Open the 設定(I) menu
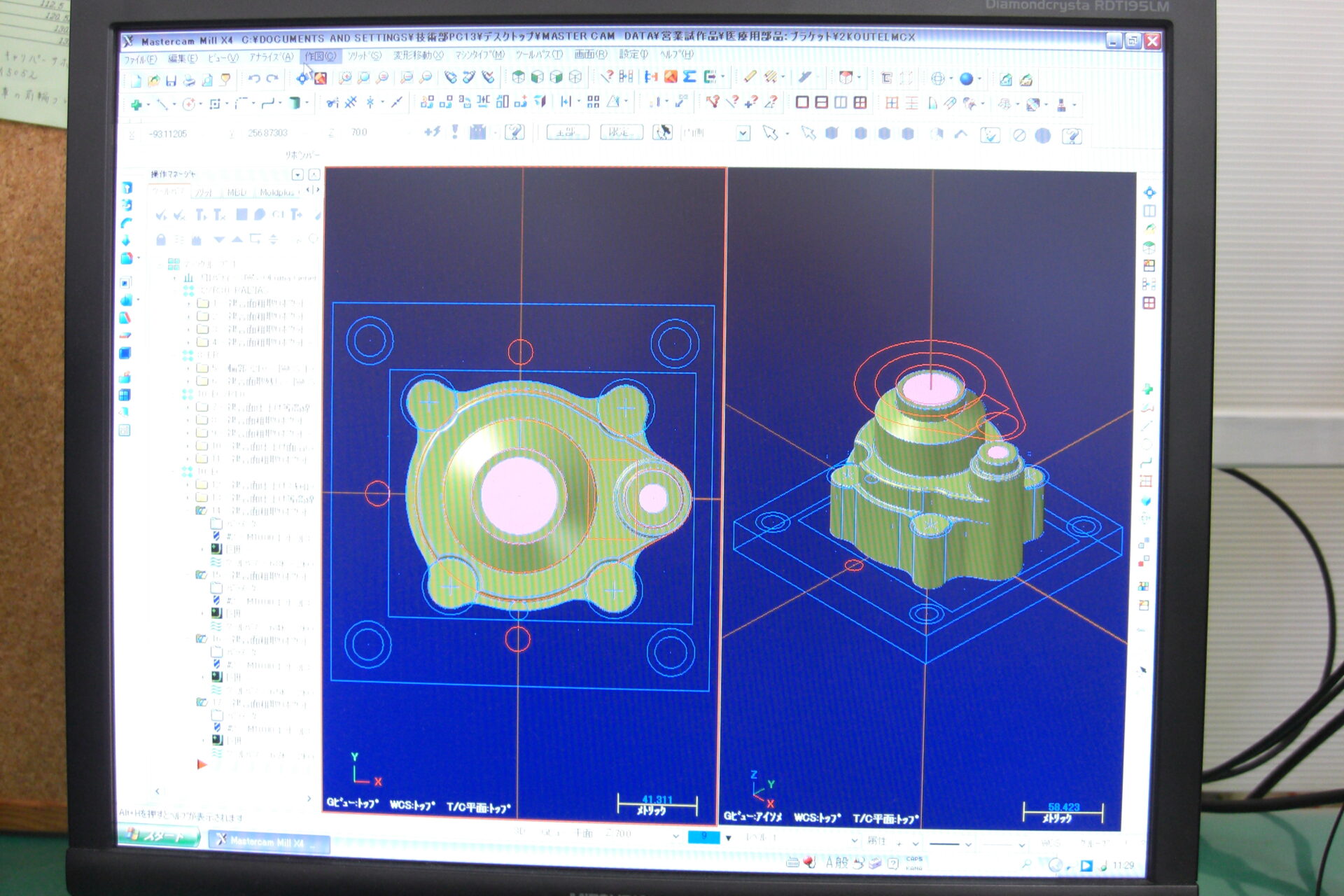The image size is (1344, 896). [x=634, y=54]
